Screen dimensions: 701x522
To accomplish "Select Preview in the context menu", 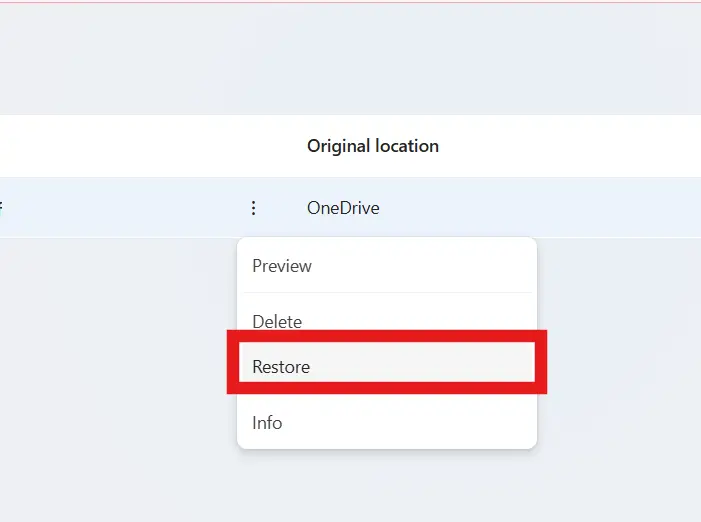I will point(282,266).
